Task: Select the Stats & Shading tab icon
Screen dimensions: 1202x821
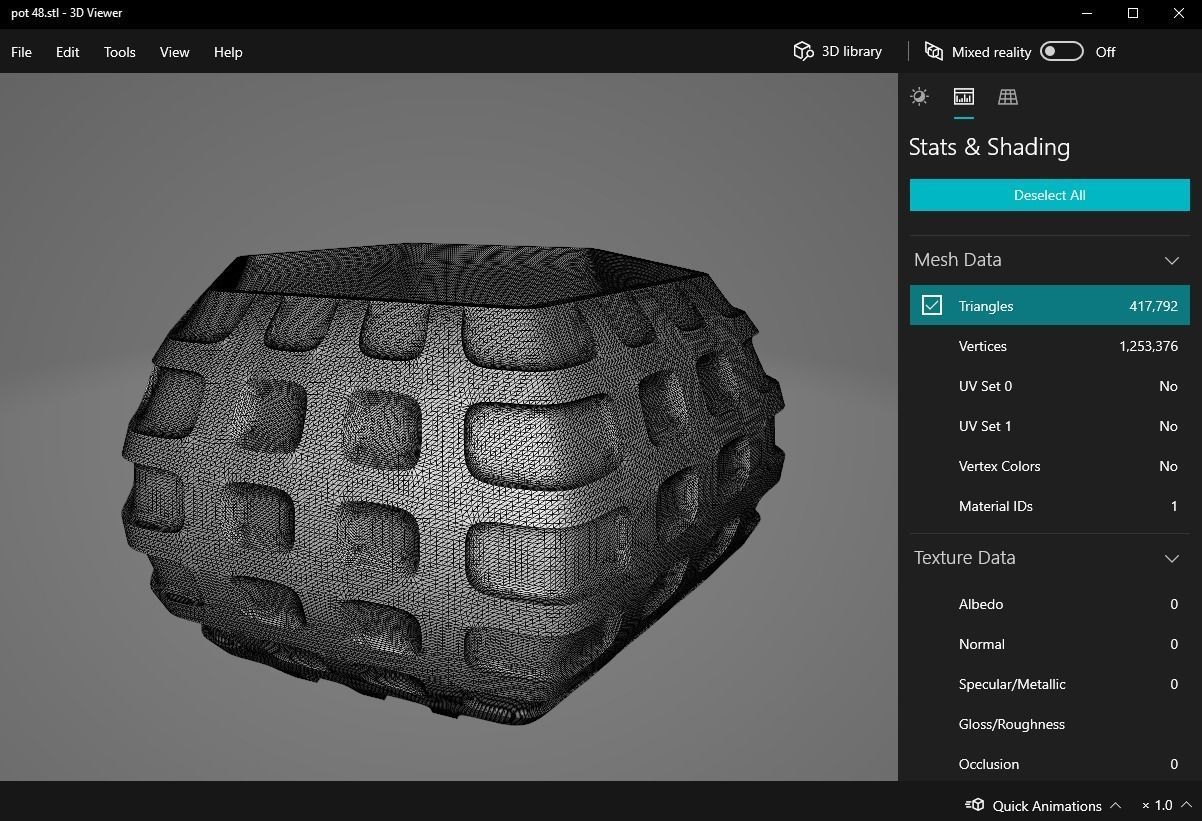Action: (x=964, y=97)
